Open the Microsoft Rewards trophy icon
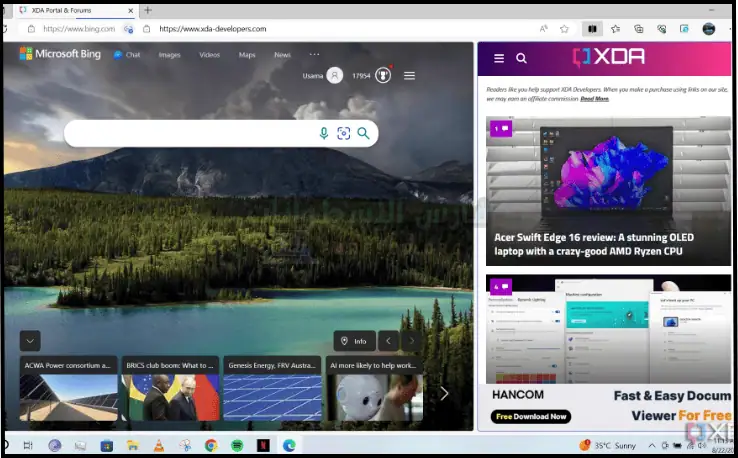 click(383, 75)
